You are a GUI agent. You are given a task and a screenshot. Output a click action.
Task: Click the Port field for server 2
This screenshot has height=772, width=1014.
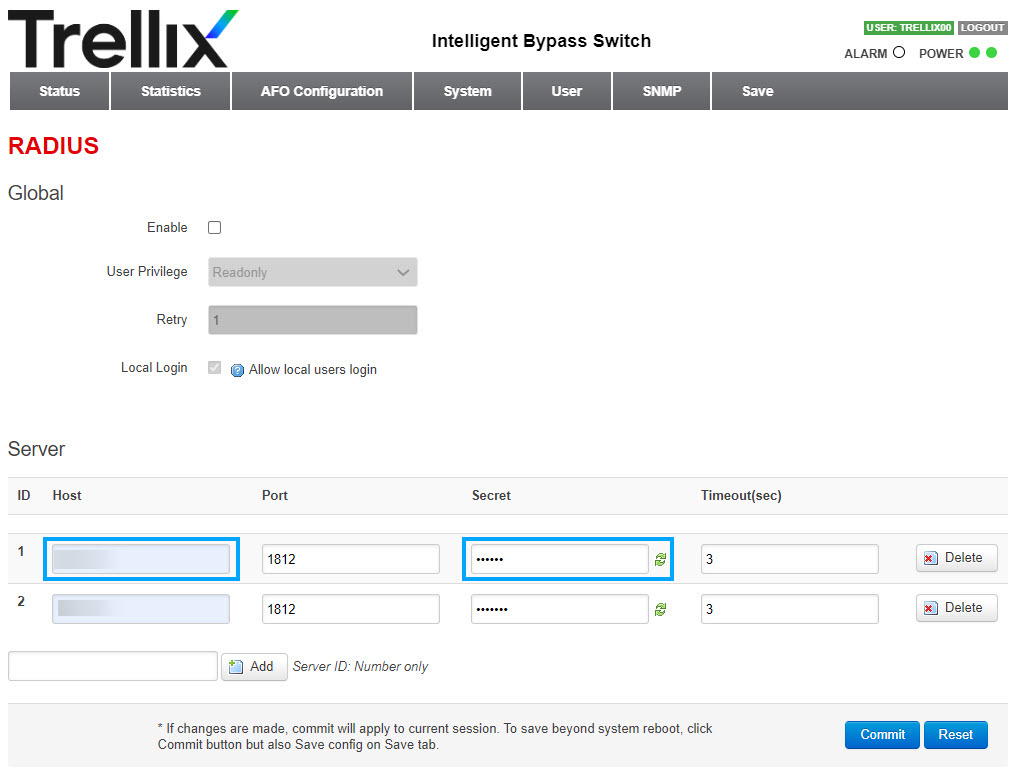pyautogui.click(x=351, y=609)
